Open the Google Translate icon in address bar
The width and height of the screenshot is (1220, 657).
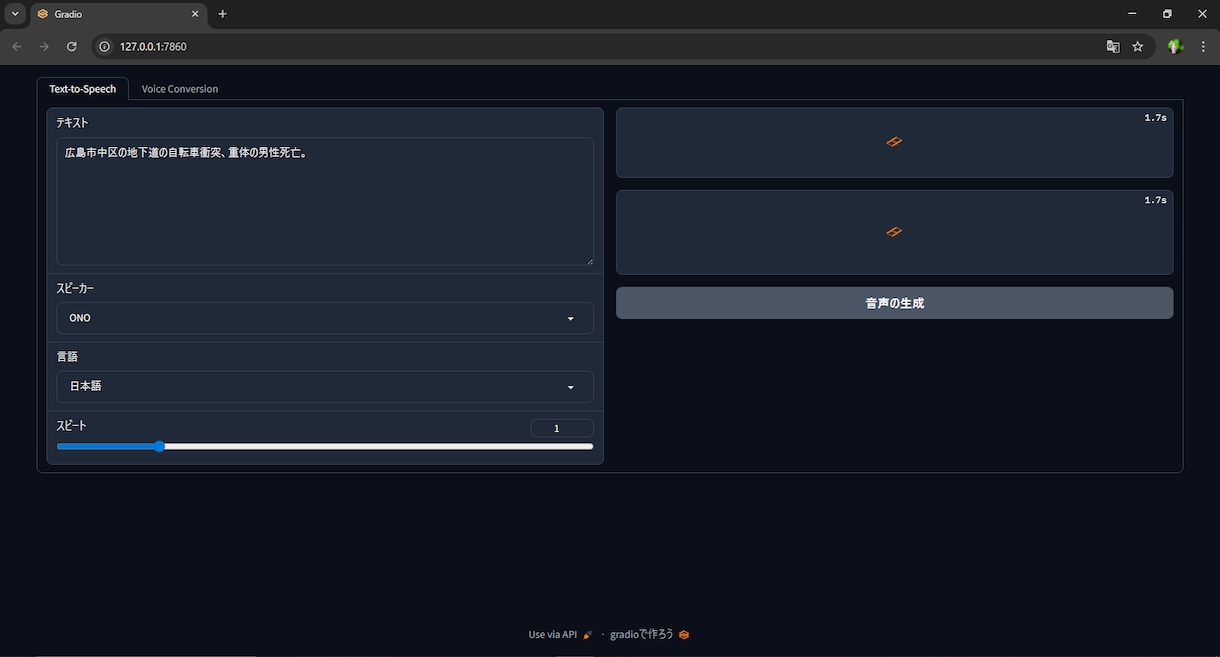click(1113, 46)
